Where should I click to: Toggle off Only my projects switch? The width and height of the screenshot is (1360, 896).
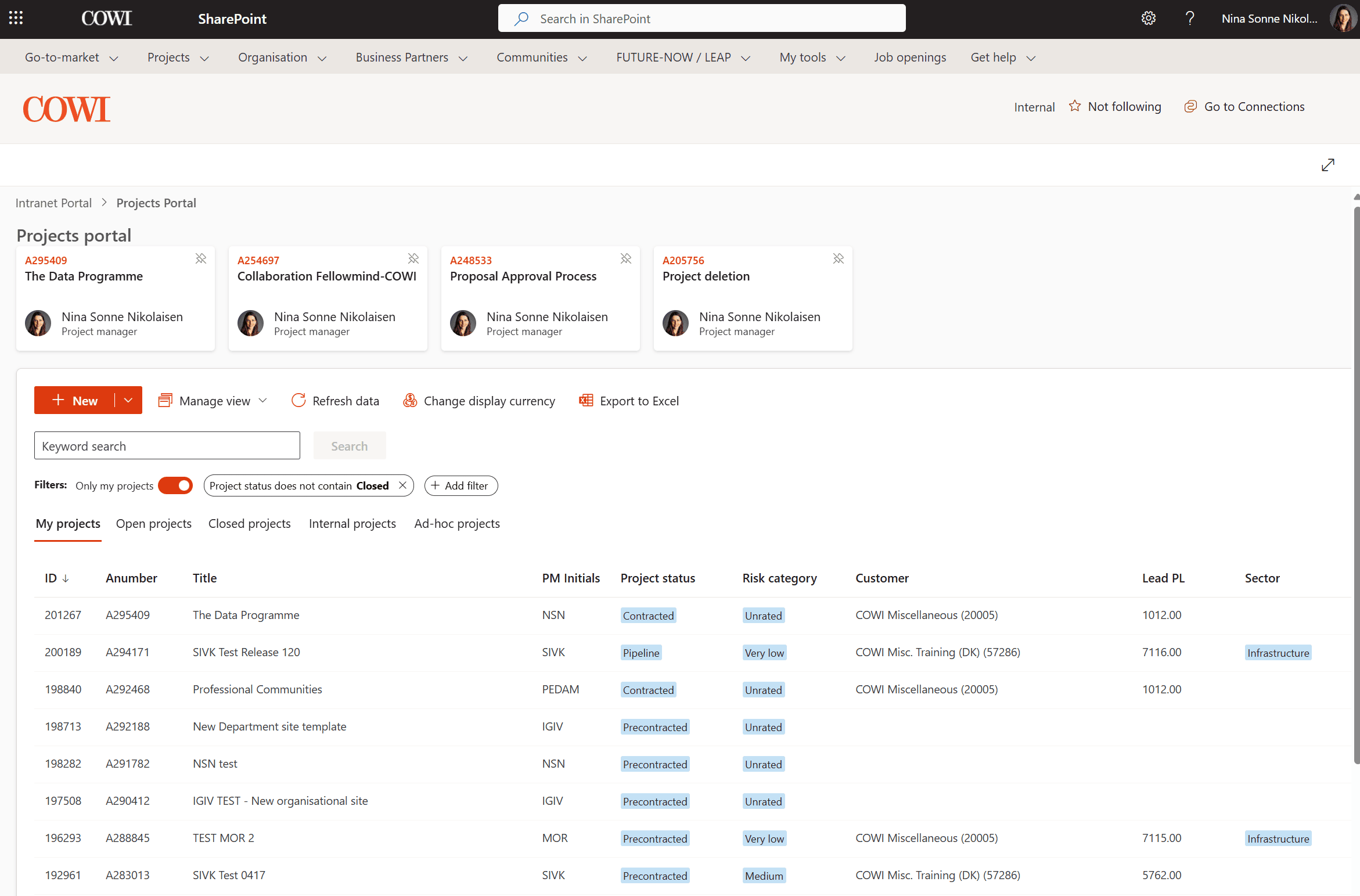coord(175,485)
